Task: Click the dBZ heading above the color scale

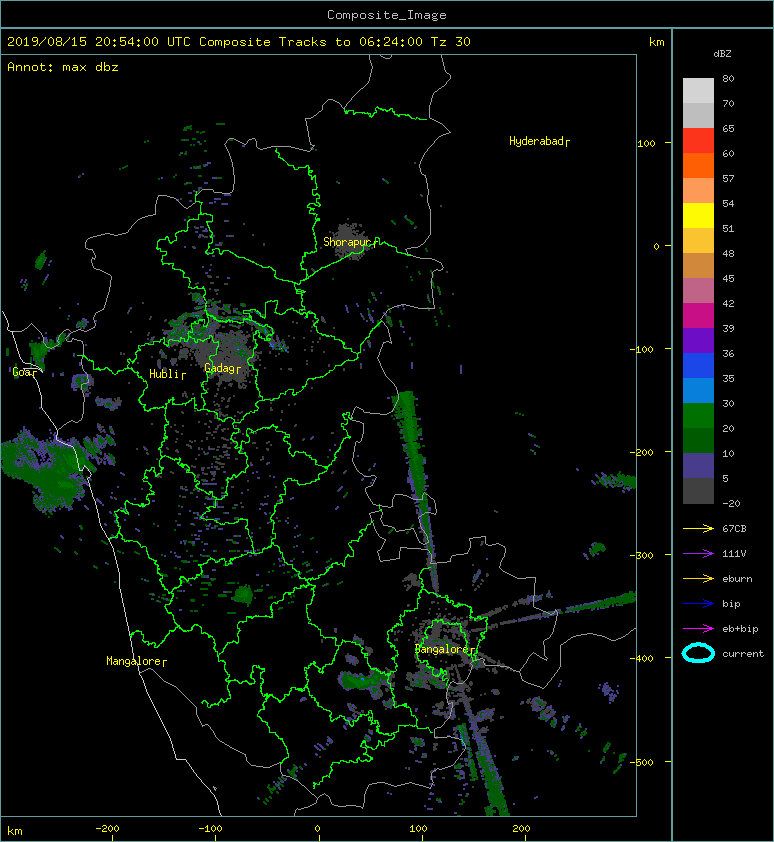Action: (x=722, y=54)
